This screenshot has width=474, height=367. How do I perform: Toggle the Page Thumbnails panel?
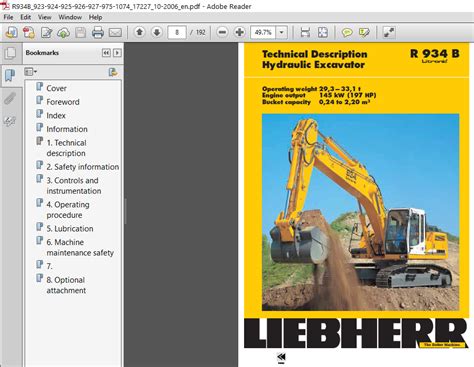[x=10, y=53]
